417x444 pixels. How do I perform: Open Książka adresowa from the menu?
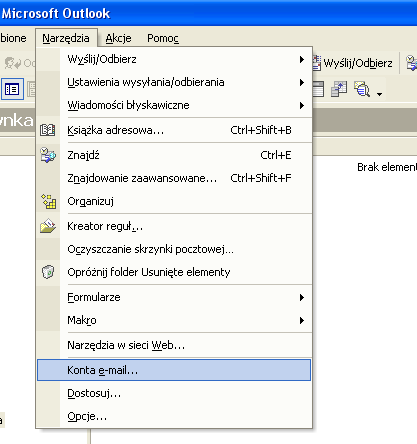pyautogui.click(x=174, y=130)
